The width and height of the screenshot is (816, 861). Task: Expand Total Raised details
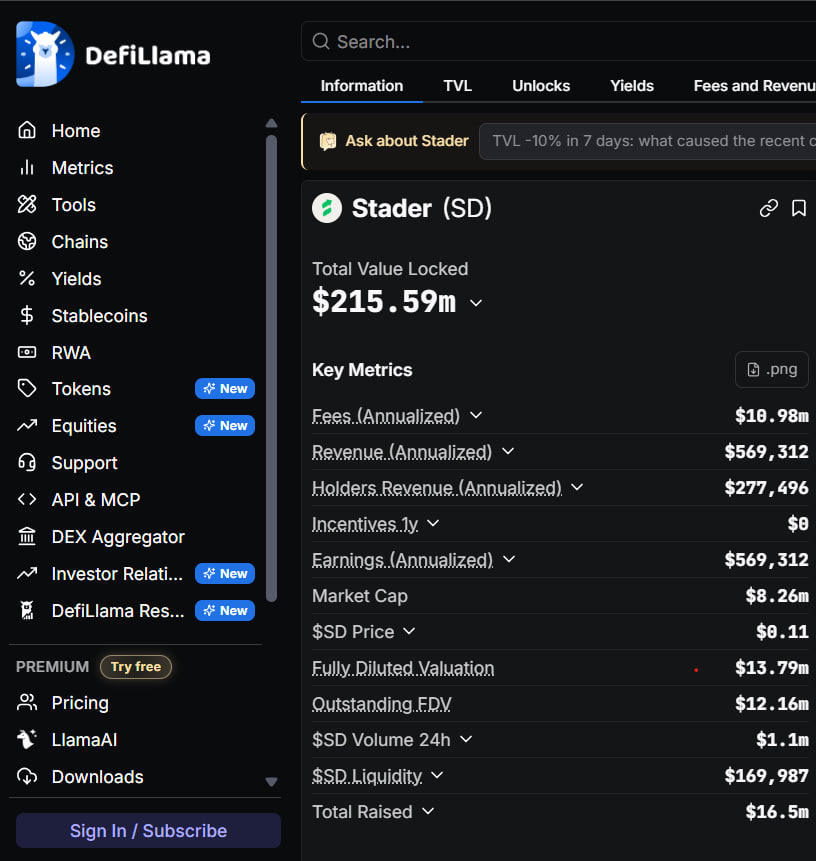pos(428,811)
